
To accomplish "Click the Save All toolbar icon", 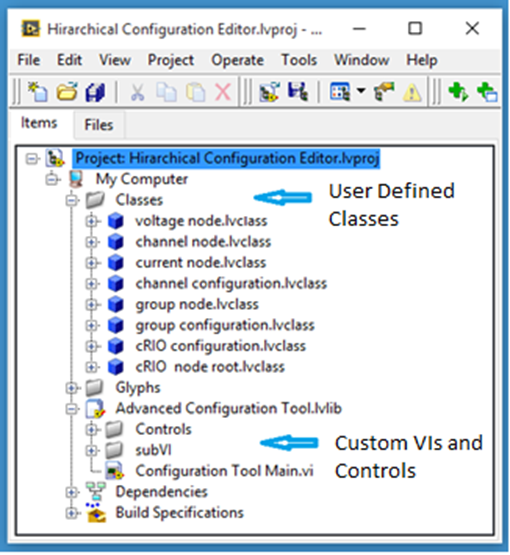I will coord(95,92).
